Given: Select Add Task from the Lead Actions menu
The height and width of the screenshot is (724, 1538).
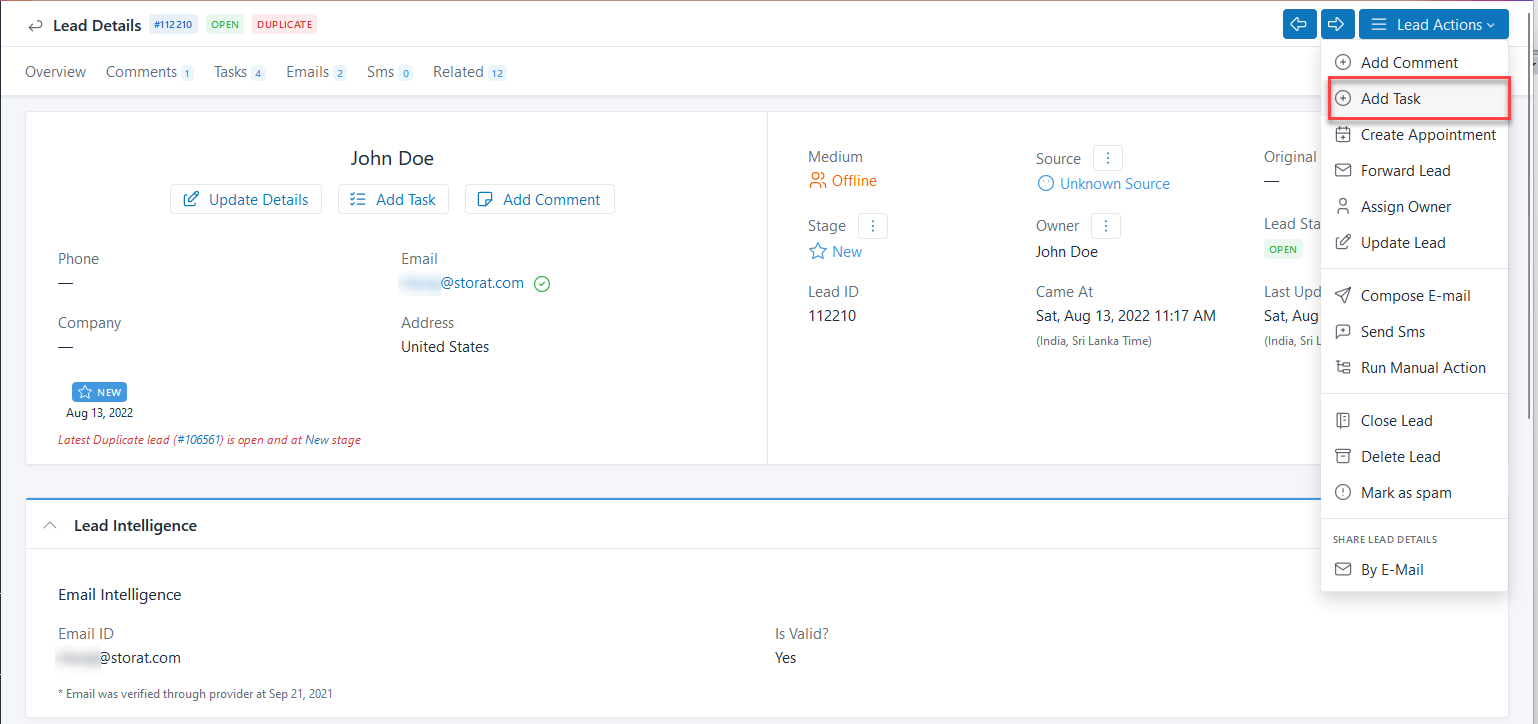Looking at the screenshot, I should [1390, 98].
